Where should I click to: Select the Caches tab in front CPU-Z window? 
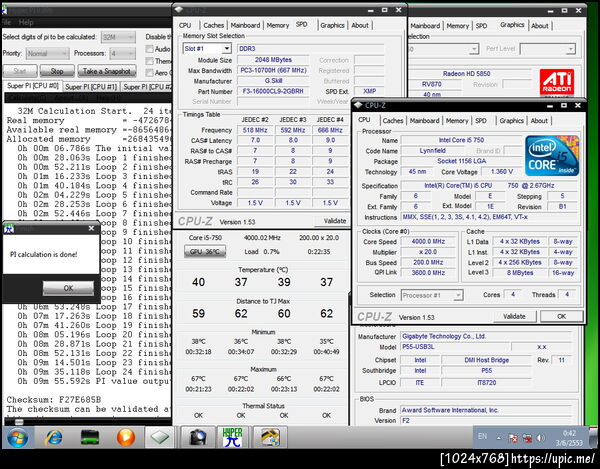tap(393, 121)
